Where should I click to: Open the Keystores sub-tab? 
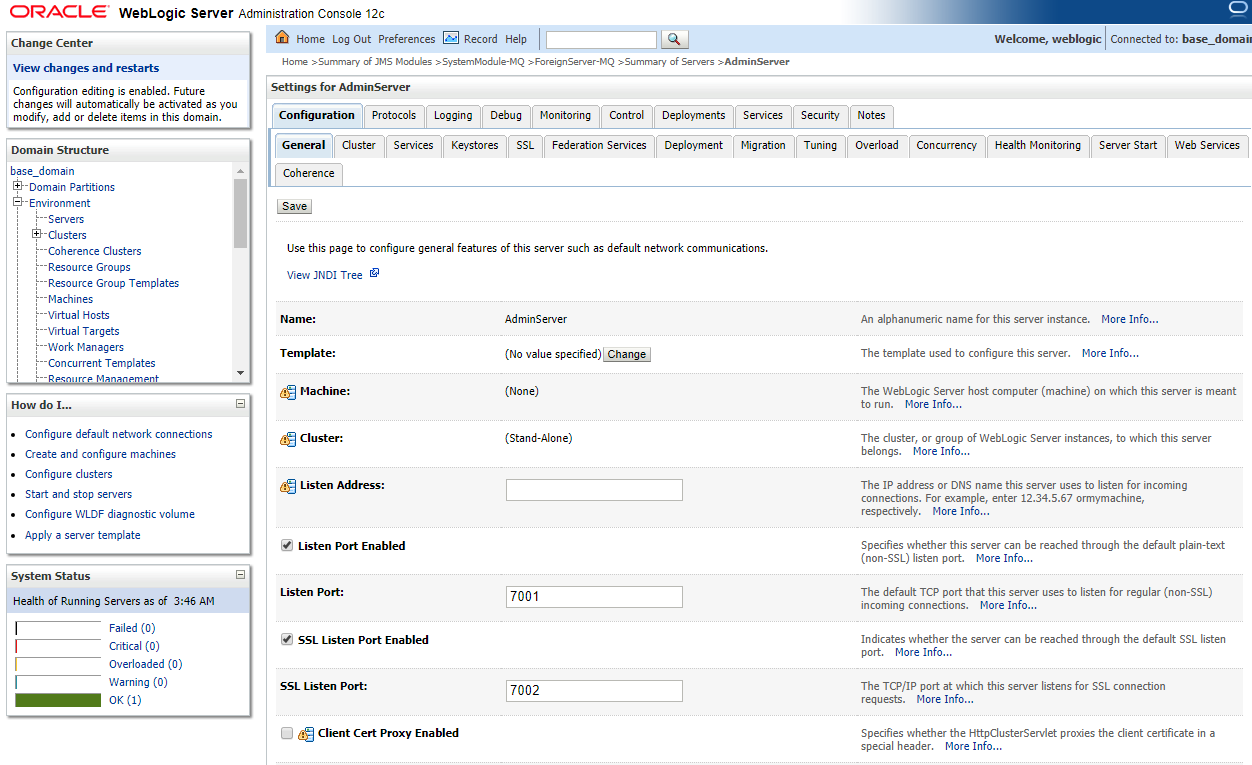pyautogui.click(x=474, y=145)
